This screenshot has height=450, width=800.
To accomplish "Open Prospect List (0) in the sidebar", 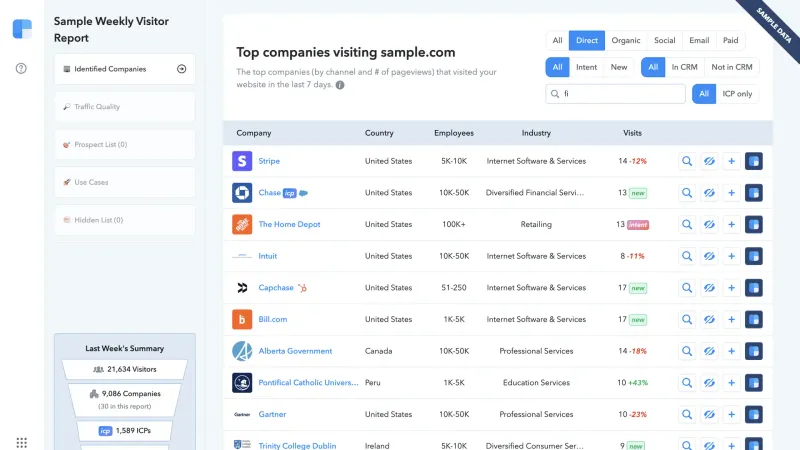I will pos(124,144).
